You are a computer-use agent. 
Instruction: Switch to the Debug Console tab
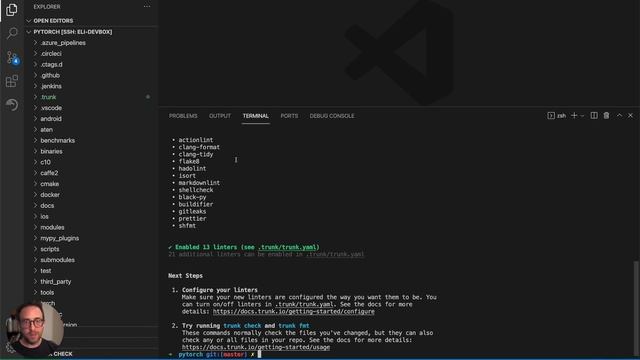[x=332, y=116]
